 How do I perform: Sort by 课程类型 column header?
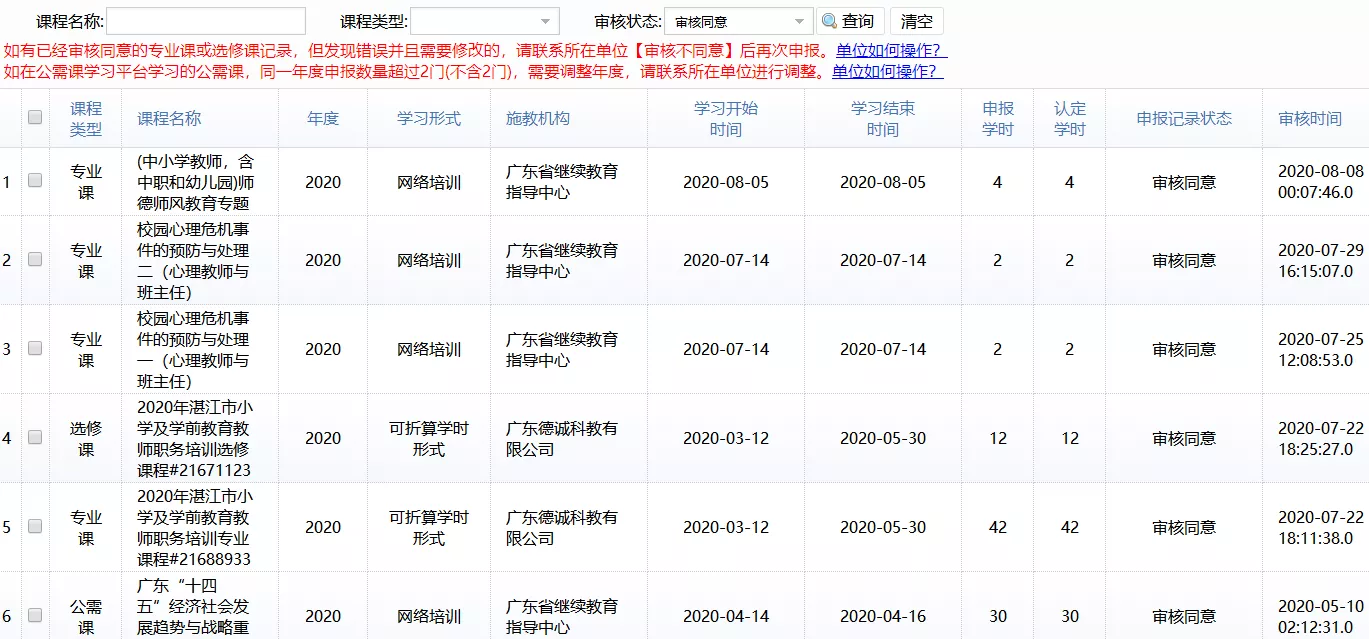86,118
